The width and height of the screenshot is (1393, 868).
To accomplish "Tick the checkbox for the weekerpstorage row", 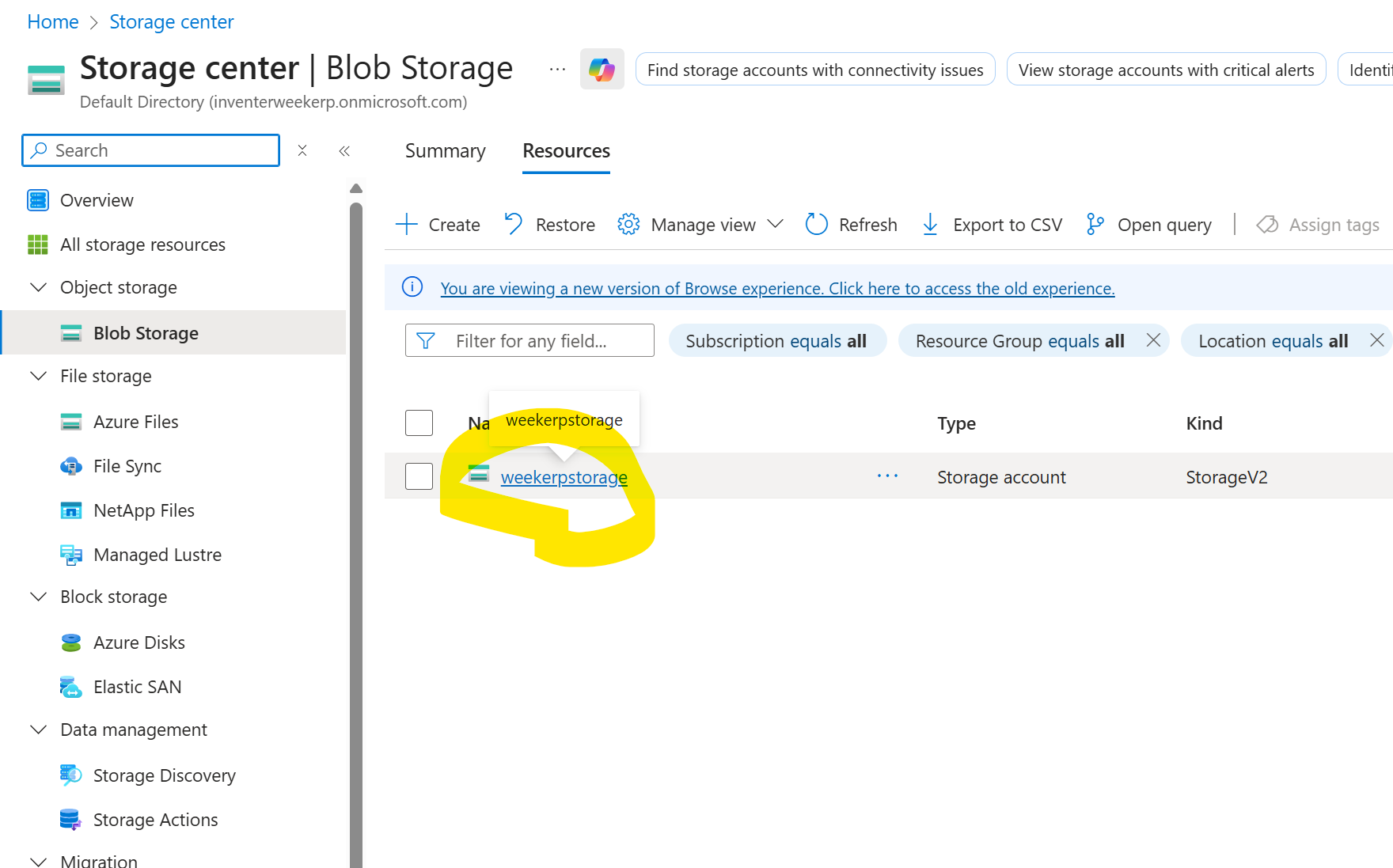I will 419,476.
